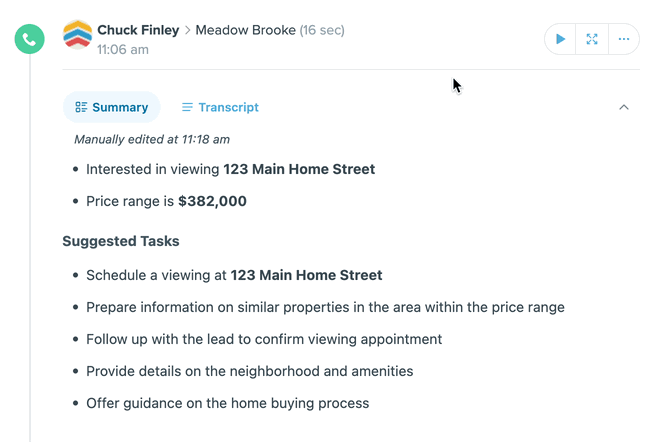Click the Suggested Tasks heading
Screen dimensions: 662x442
point(121,241)
